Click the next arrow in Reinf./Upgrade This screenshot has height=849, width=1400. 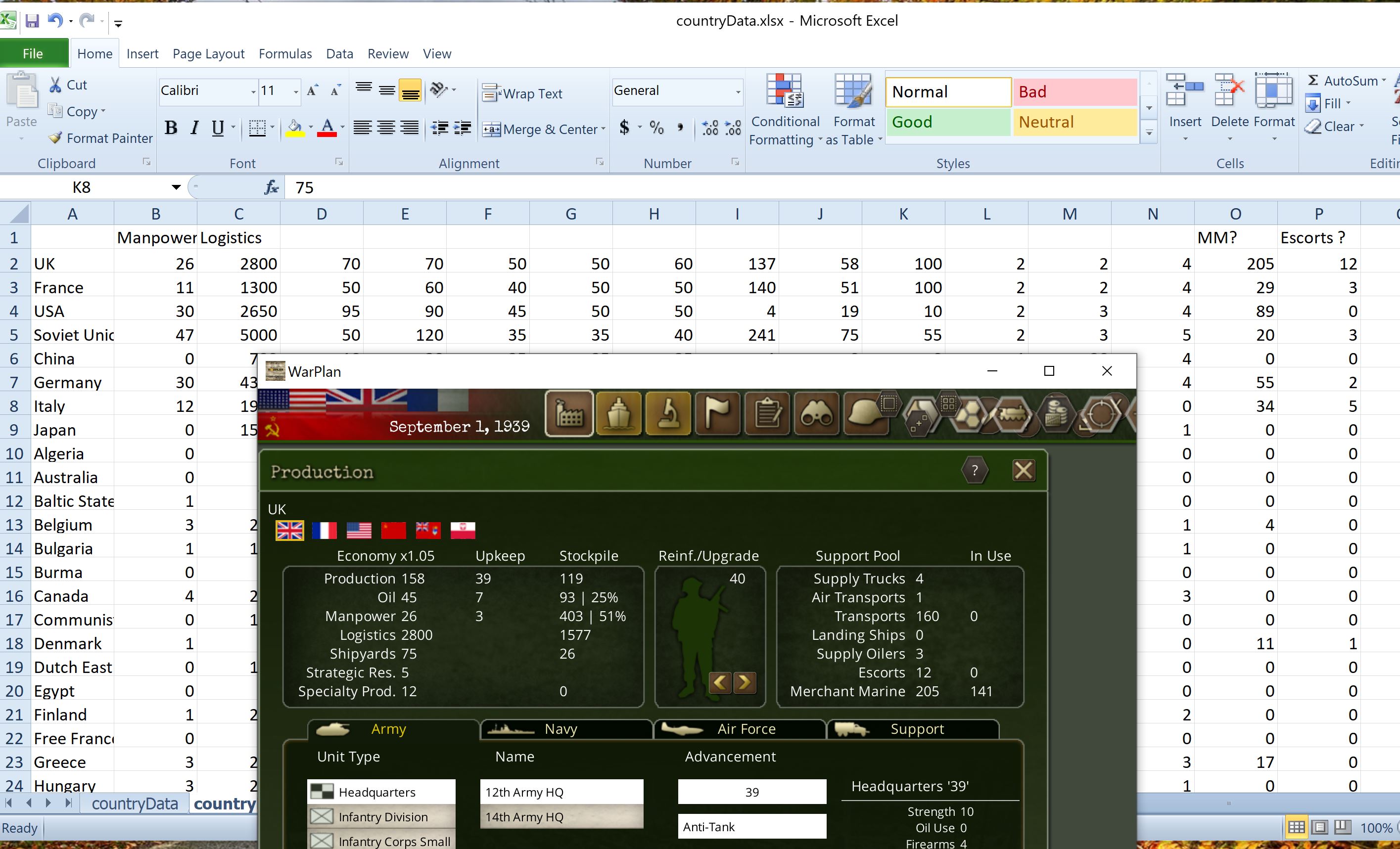745,681
